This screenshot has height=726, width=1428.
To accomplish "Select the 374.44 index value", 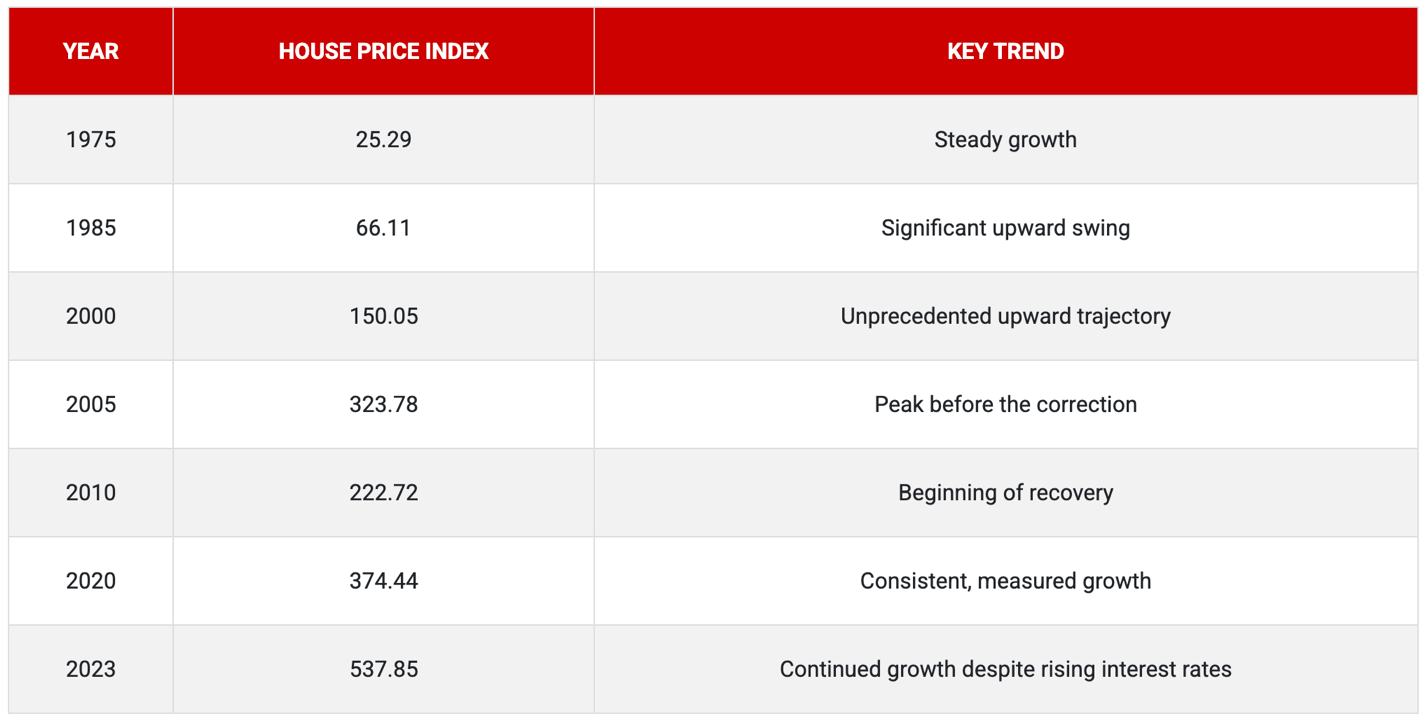I will pos(384,581).
